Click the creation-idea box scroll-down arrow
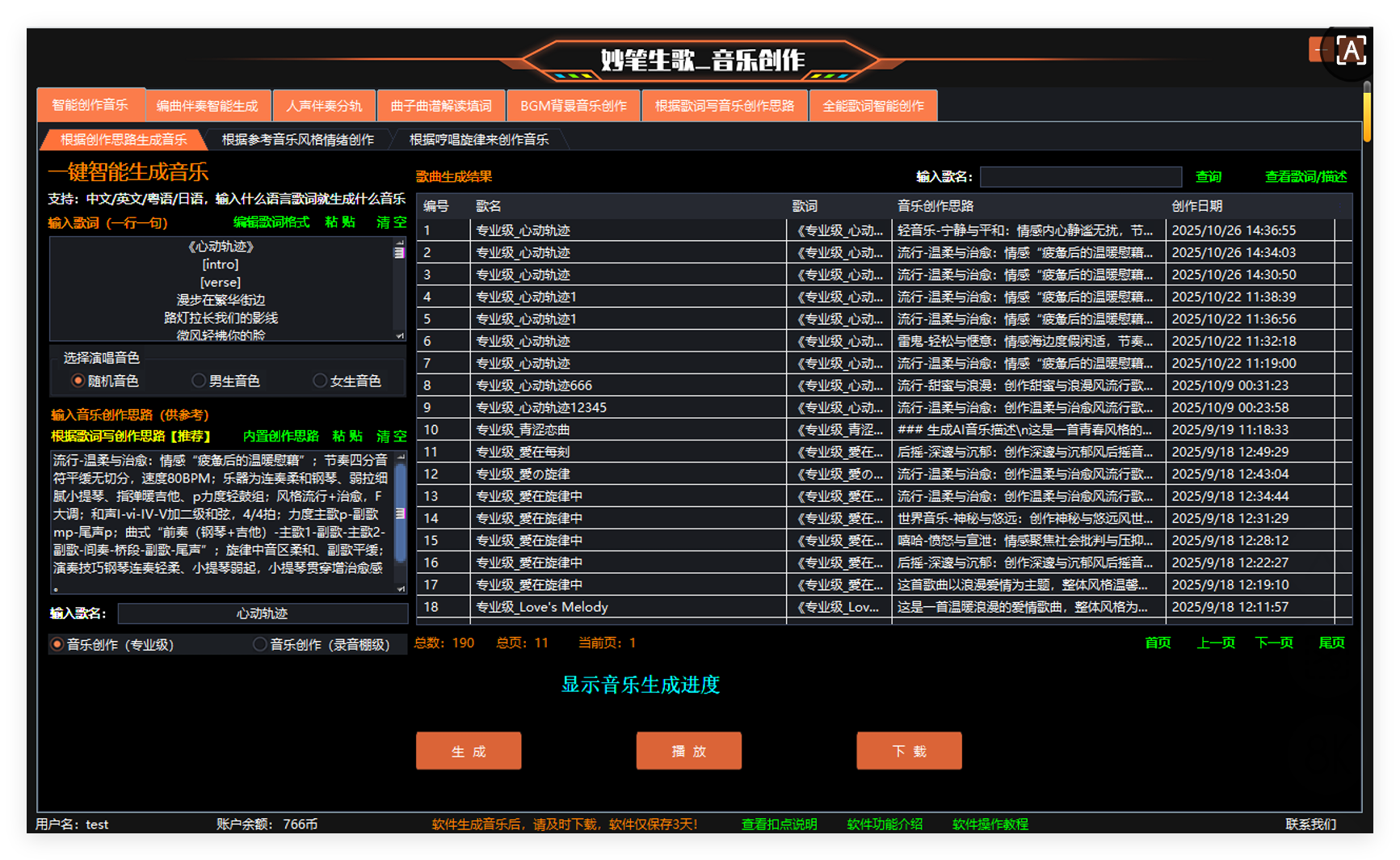The height and width of the screenshot is (860, 1400). click(x=400, y=588)
